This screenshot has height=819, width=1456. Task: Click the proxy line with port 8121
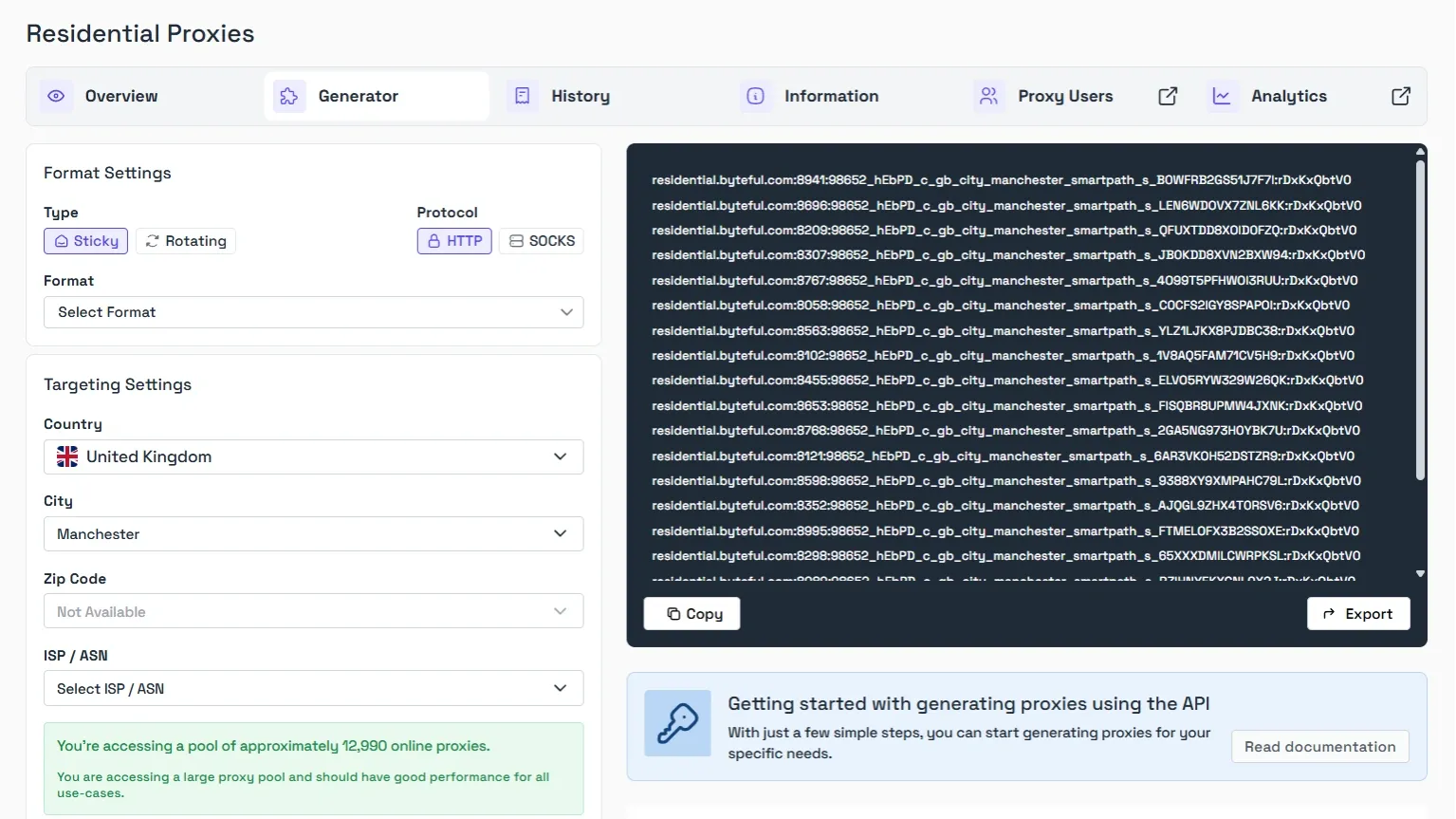point(1004,456)
